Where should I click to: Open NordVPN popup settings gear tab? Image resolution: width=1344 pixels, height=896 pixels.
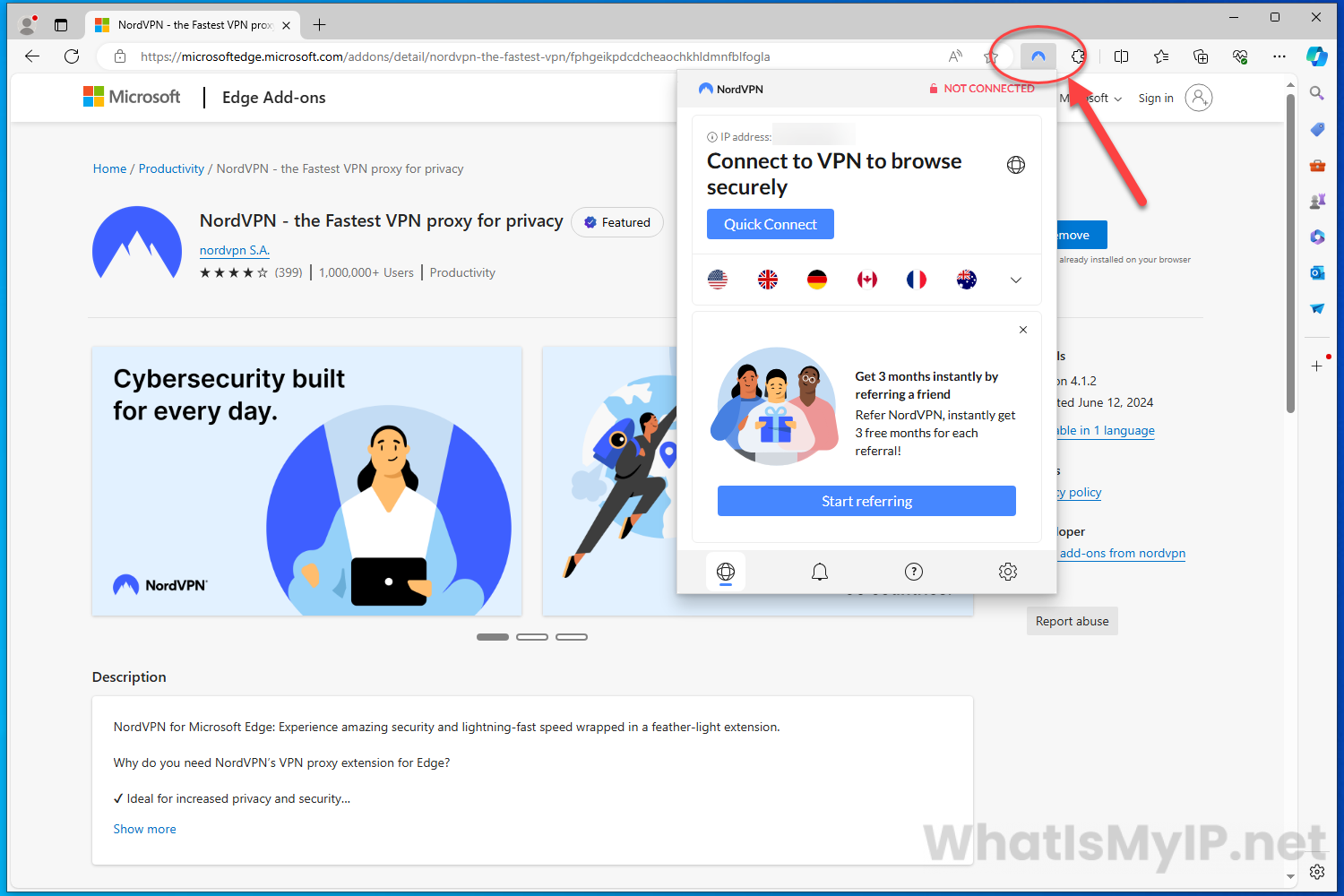click(x=1008, y=572)
